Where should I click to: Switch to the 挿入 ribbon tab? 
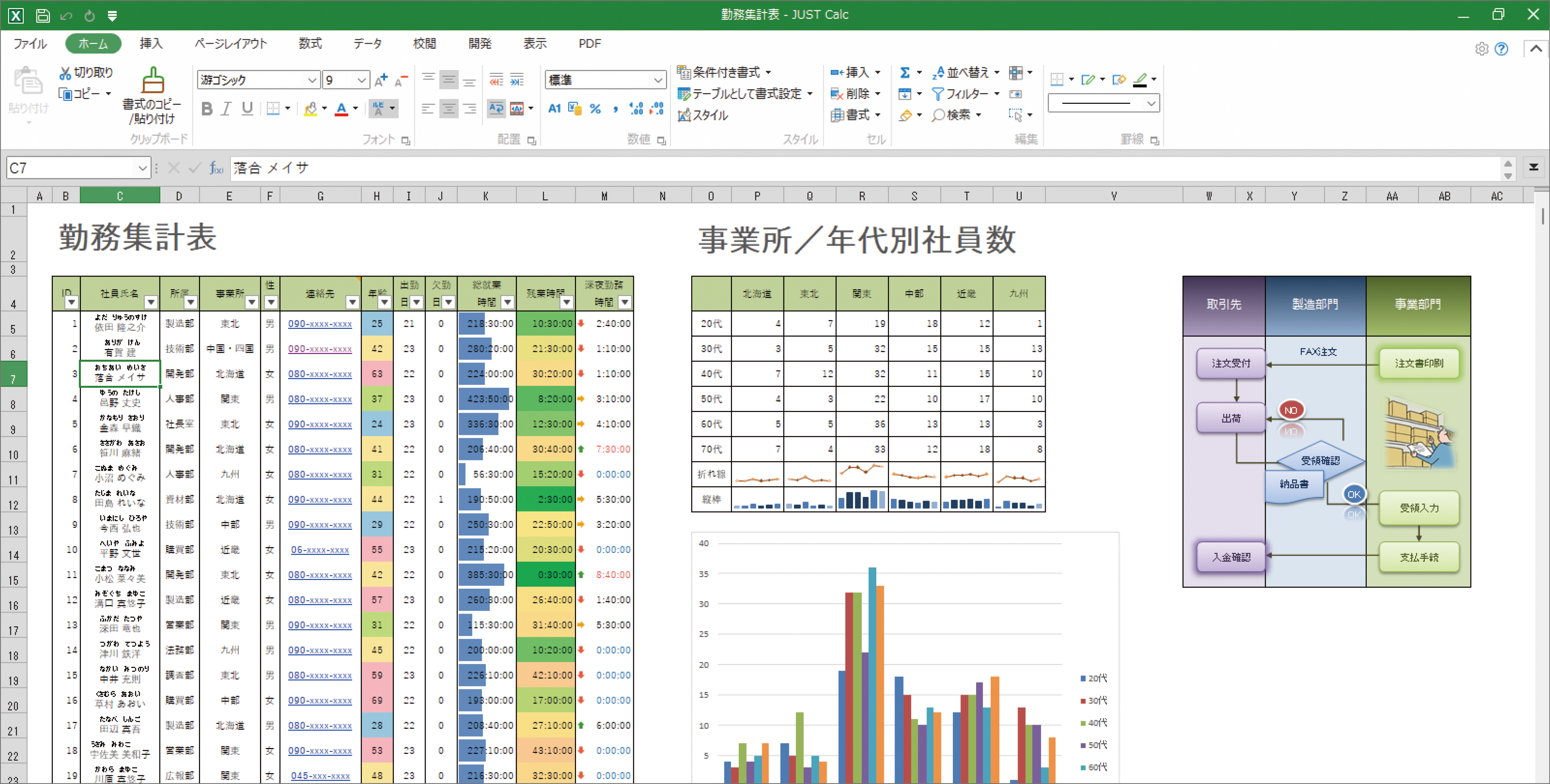(150, 43)
